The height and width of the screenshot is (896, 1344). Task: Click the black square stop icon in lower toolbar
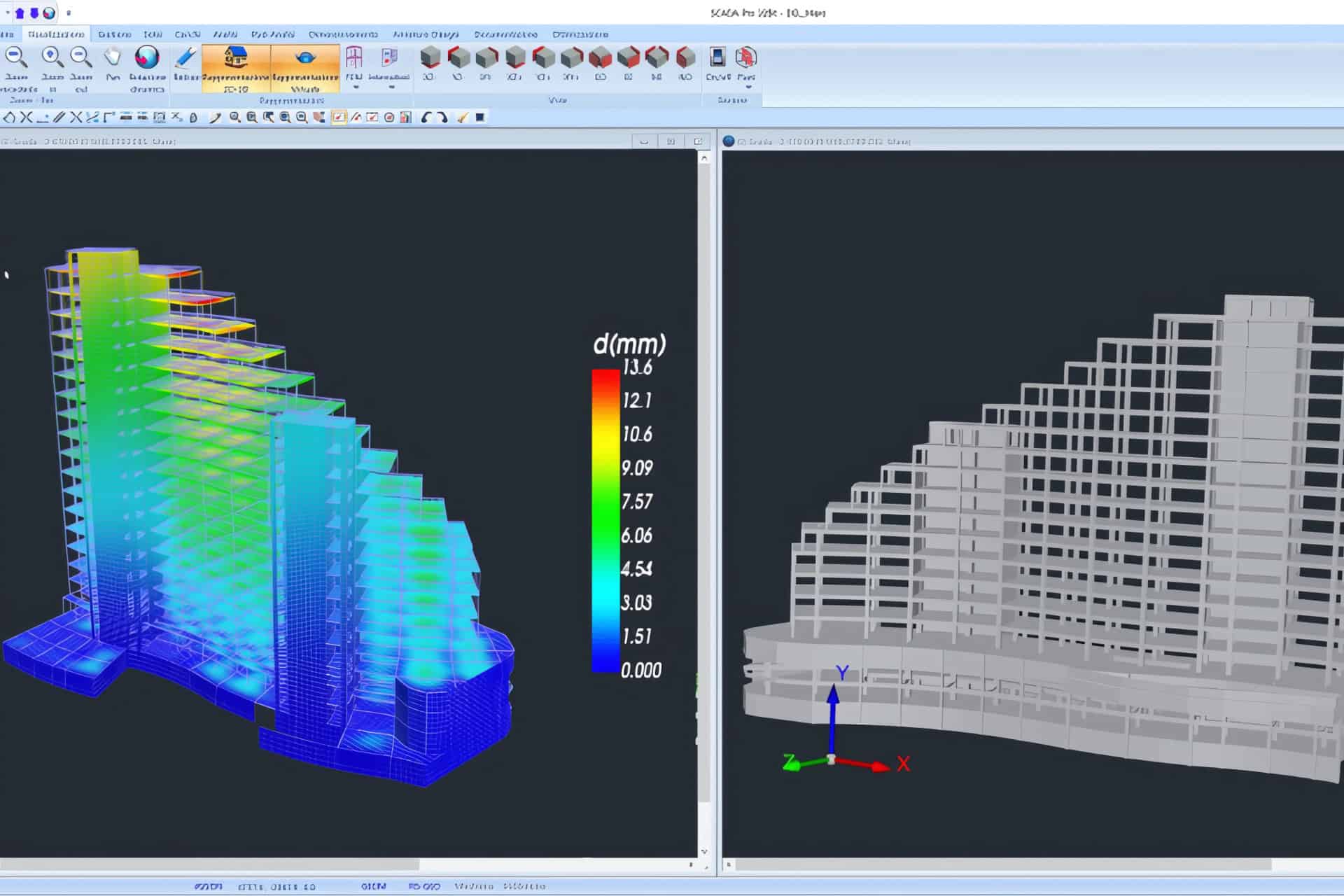480,118
